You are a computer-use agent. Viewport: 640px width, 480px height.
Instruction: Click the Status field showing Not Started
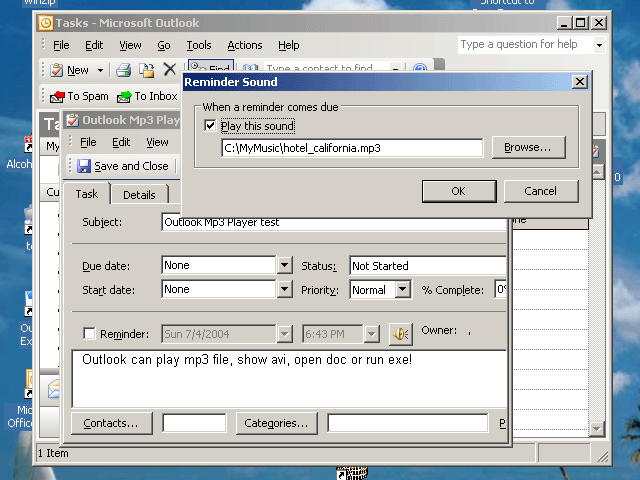coord(428,266)
